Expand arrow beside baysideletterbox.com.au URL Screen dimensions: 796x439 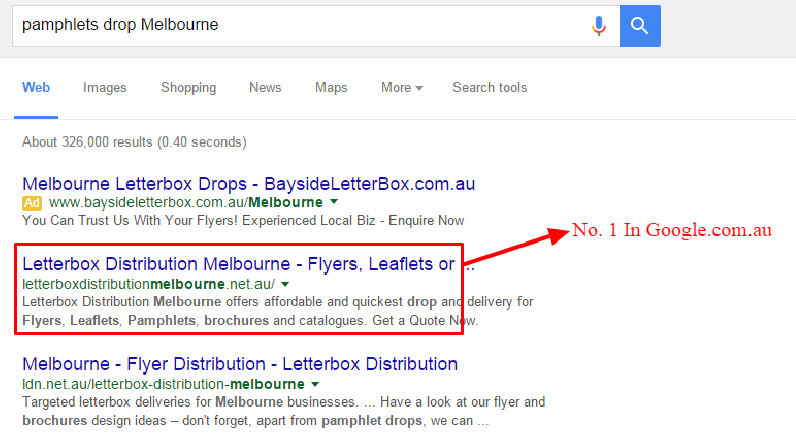point(333,202)
